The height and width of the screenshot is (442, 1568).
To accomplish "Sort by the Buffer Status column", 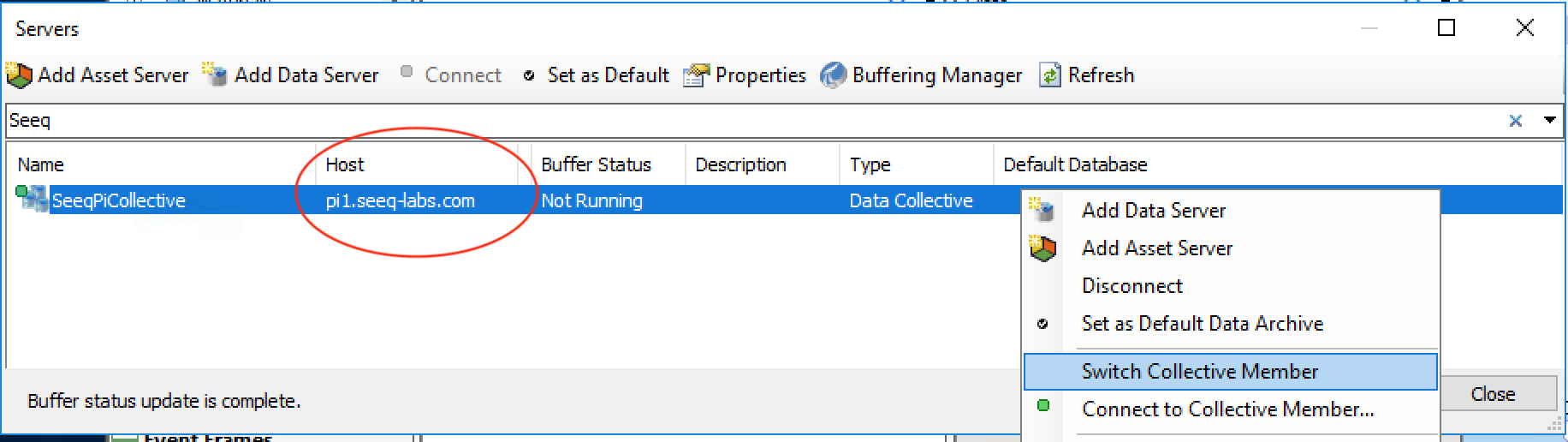I will pyautogui.click(x=596, y=164).
